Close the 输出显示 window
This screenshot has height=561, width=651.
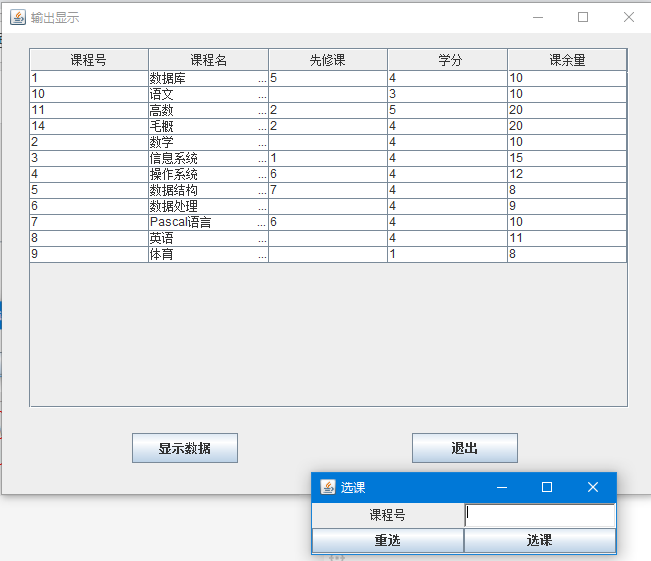pos(629,17)
